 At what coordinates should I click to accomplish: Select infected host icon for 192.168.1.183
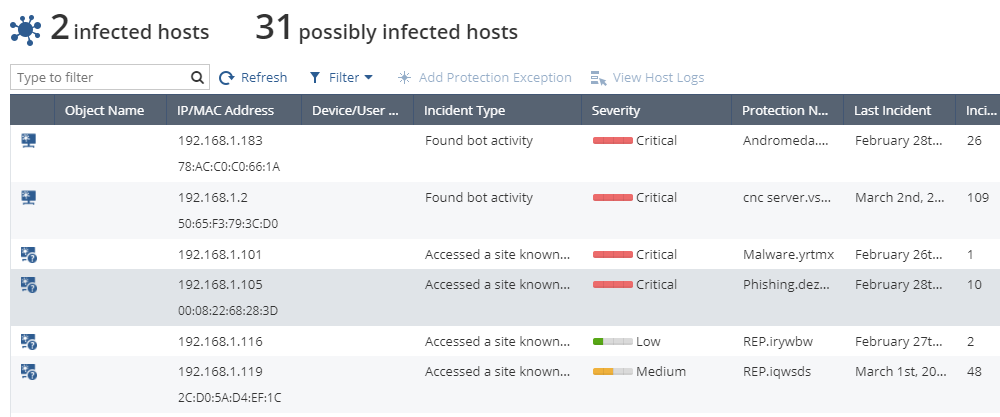[x=28, y=140]
